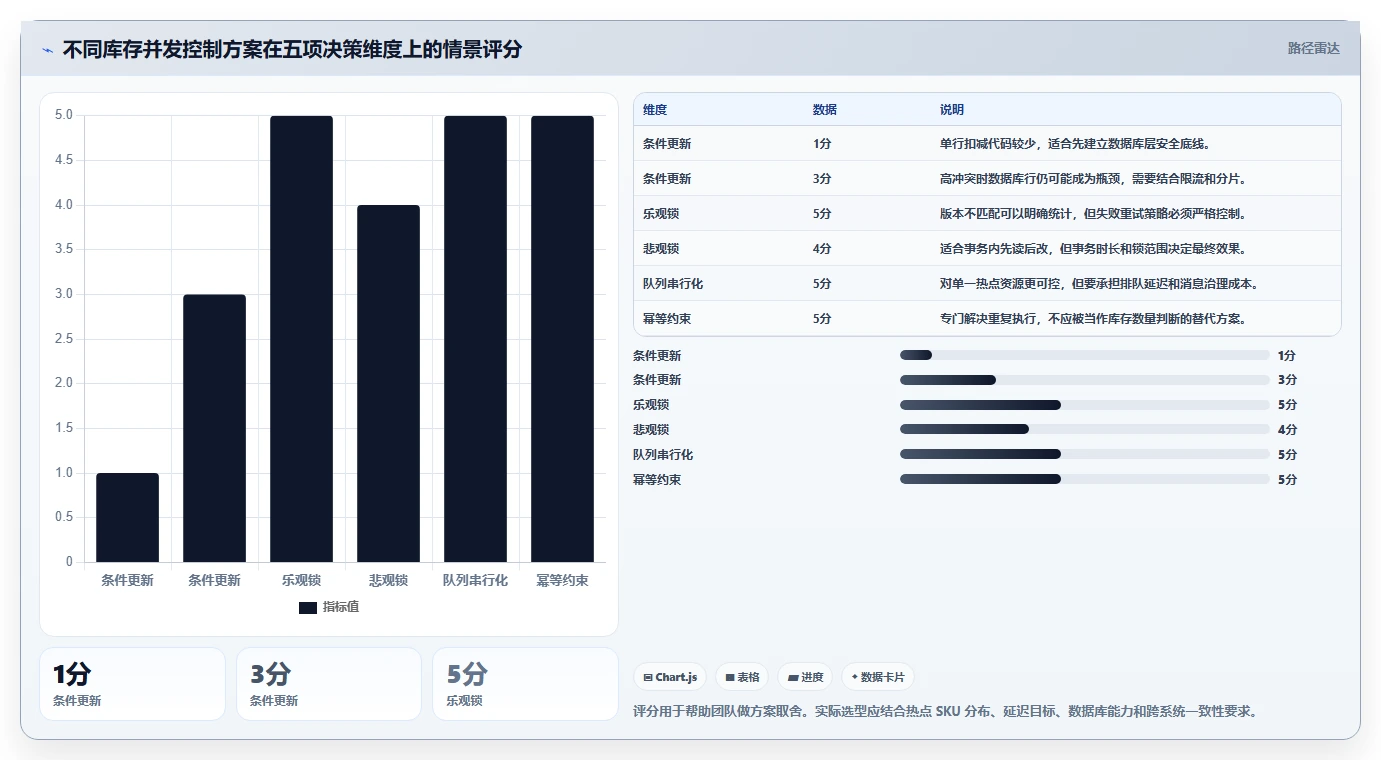The height and width of the screenshot is (760, 1381).
Task: Click the 路径雷达 label in the header
Action: [x=1313, y=48]
